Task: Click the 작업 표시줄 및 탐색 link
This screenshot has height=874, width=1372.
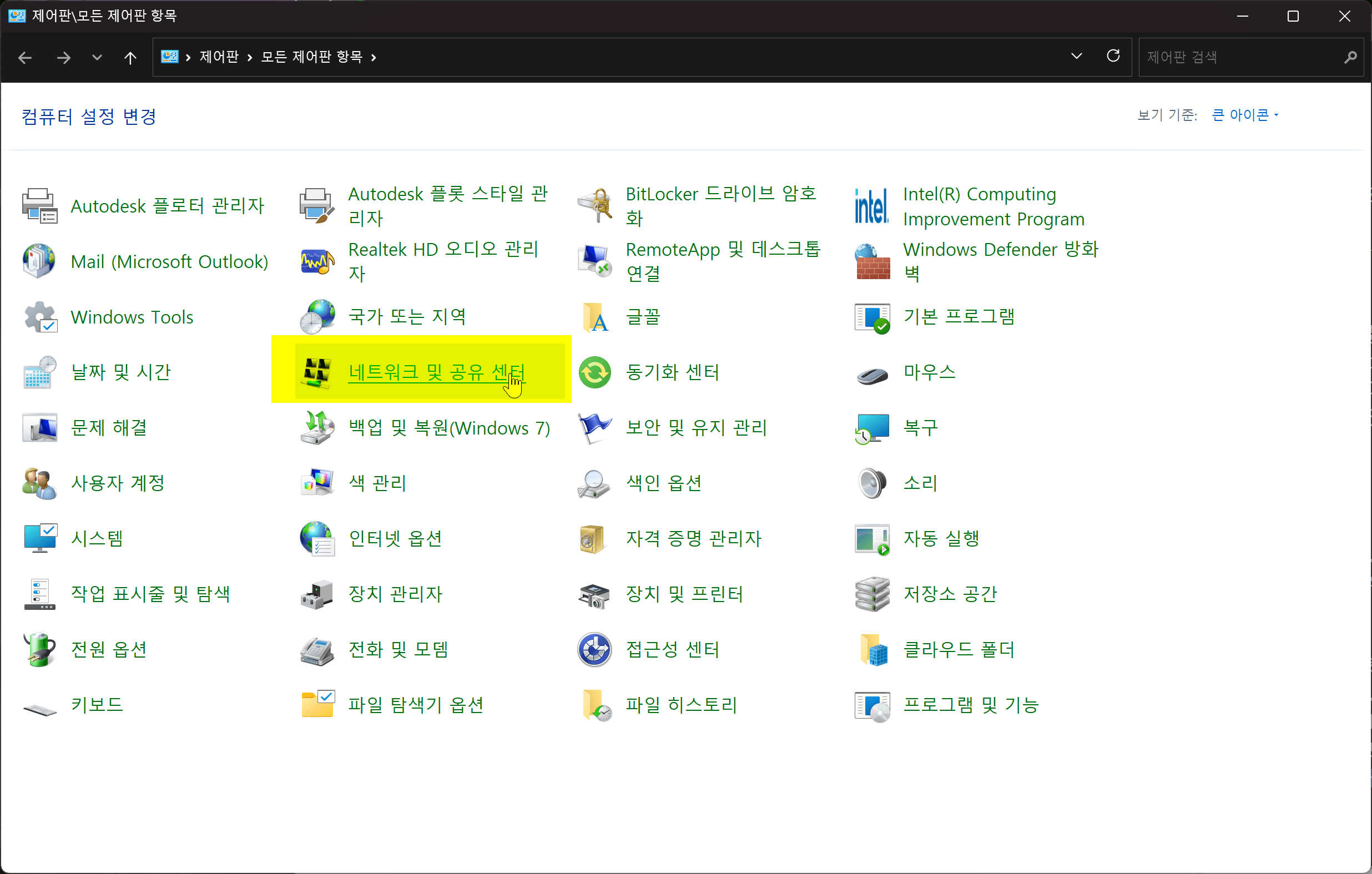Action: (150, 594)
